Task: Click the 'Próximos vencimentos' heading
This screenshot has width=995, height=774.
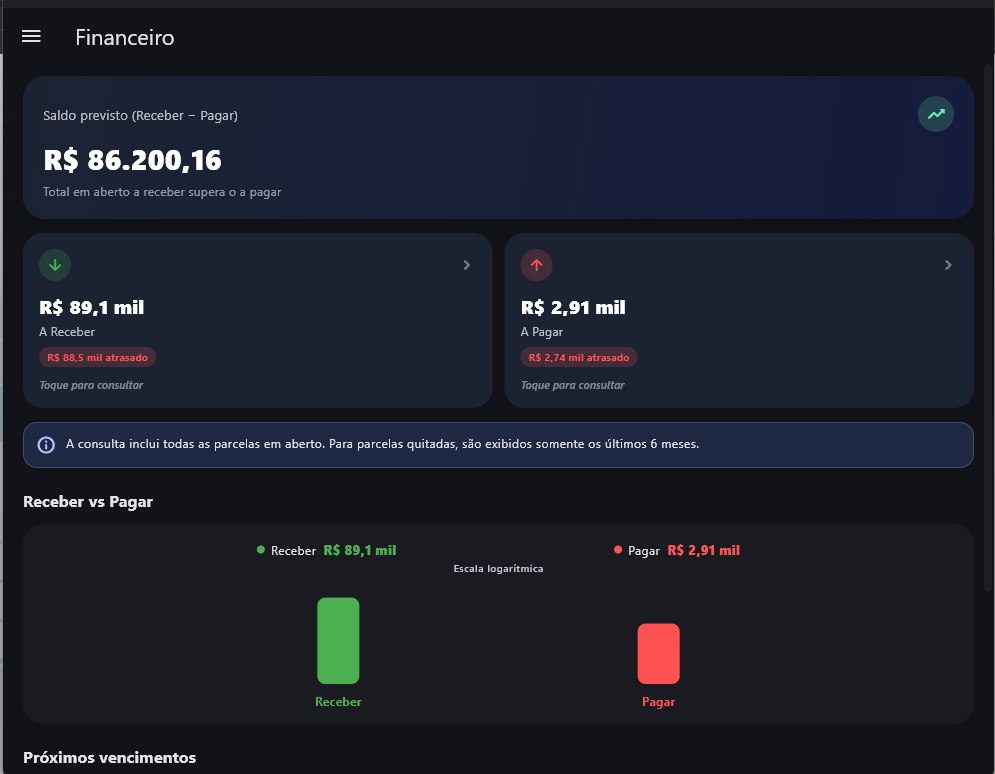Action: [x=110, y=758]
